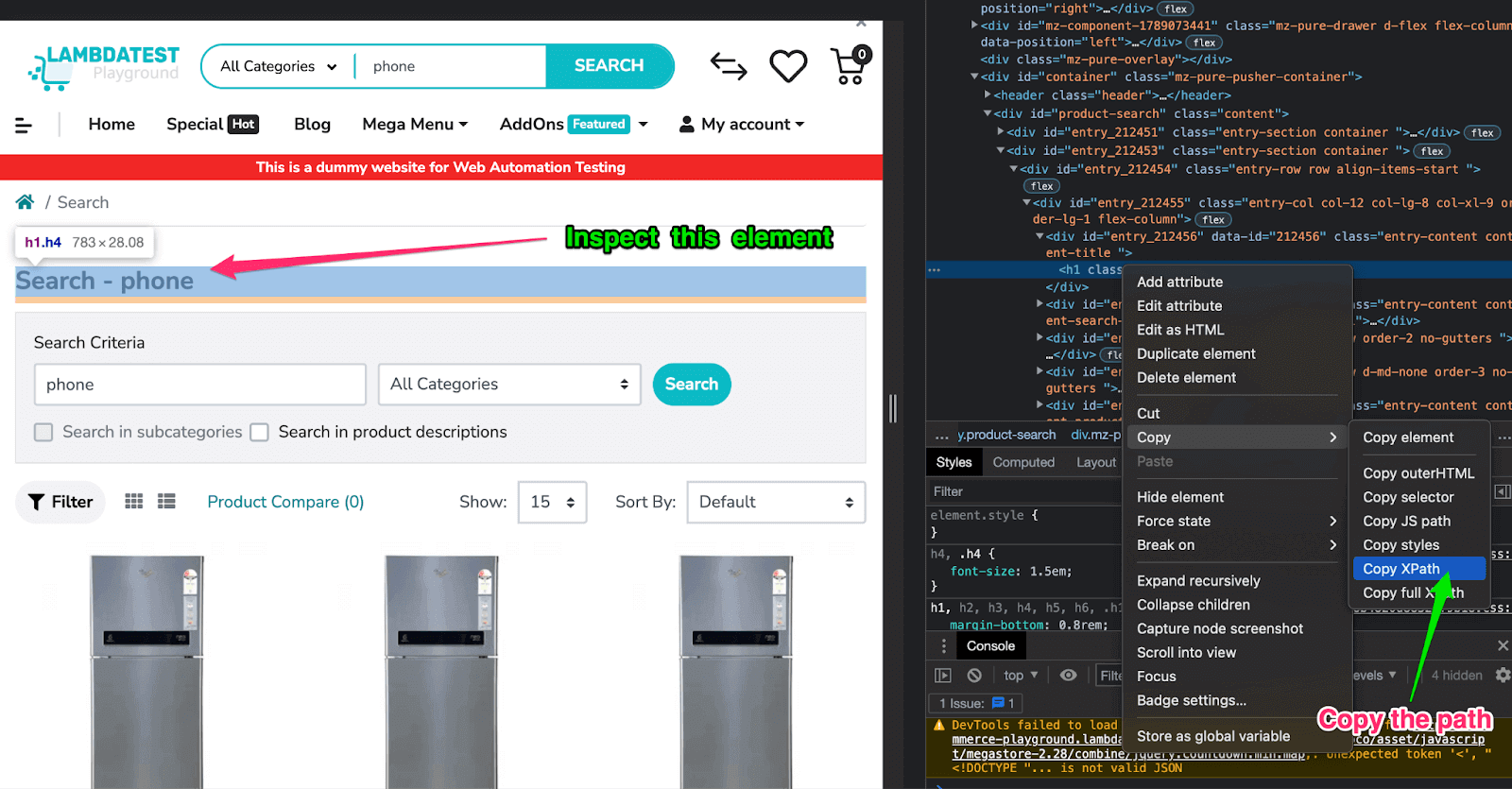Click the DevTools console sidebar toggle icon
The width and height of the screenshot is (1512, 789).
(943, 676)
